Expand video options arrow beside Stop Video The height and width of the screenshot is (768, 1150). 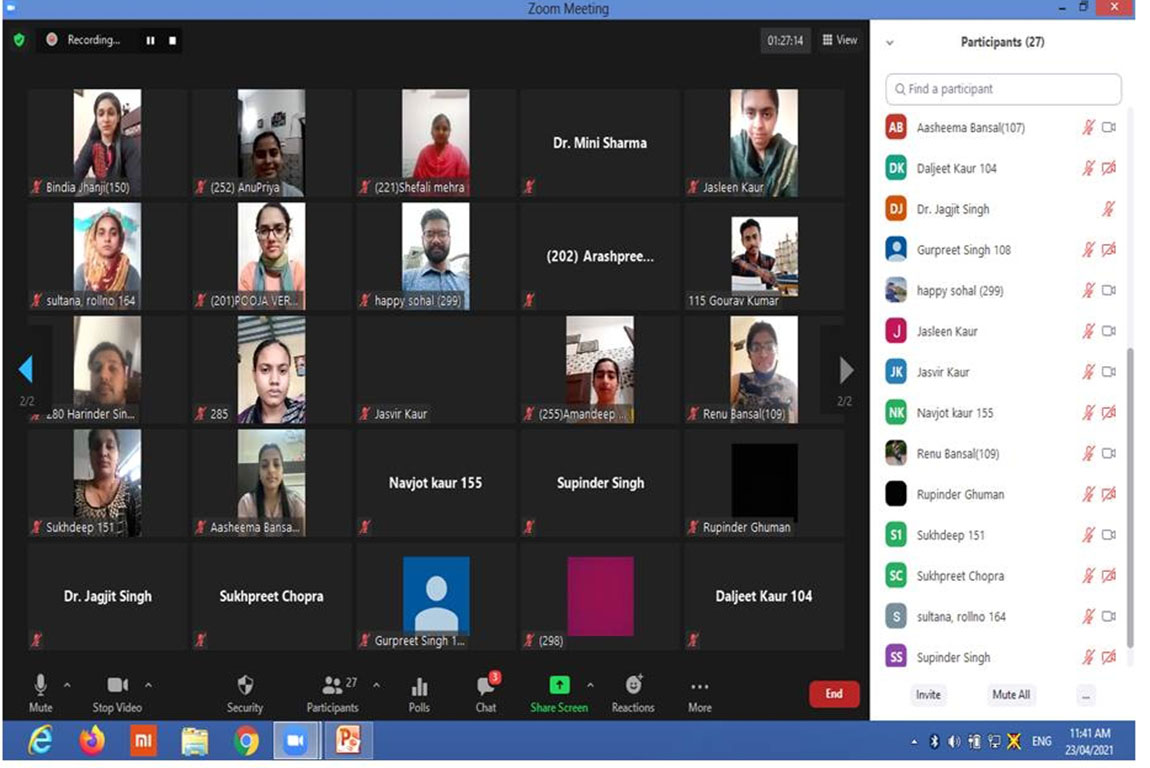pyautogui.click(x=149, y=685)
